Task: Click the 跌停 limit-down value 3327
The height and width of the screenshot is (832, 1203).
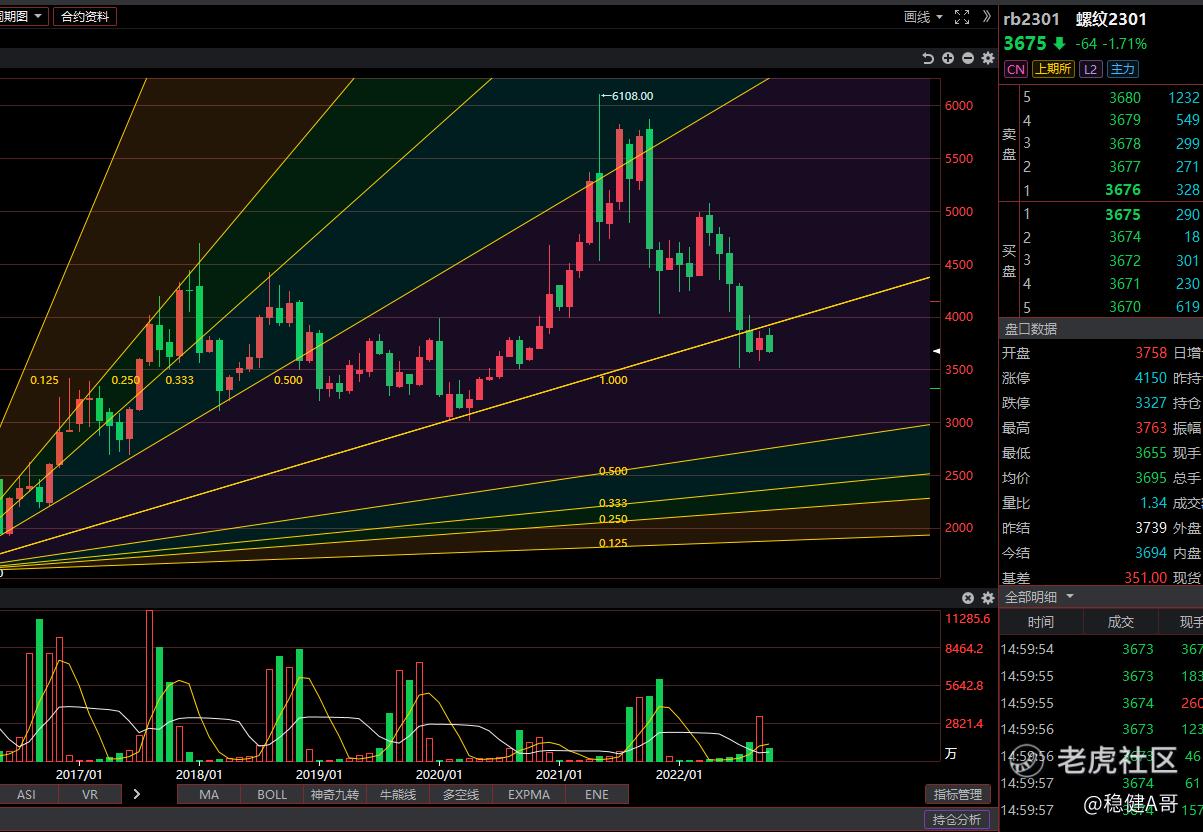Action: (x=1151, y=403)
